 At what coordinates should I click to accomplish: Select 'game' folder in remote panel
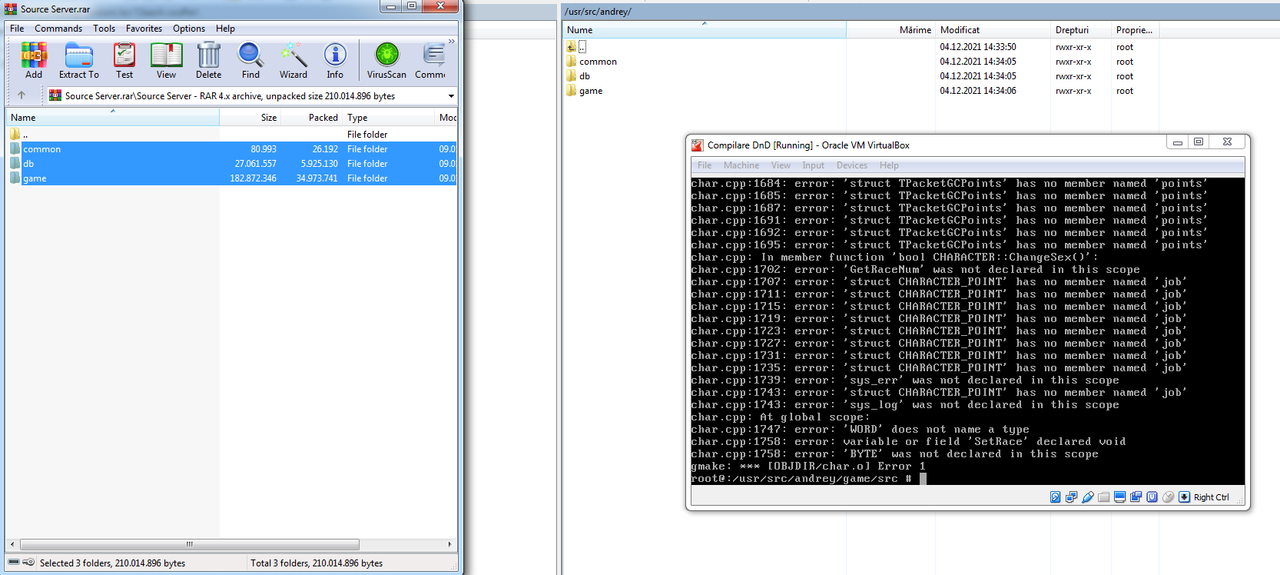click(584, 90)
